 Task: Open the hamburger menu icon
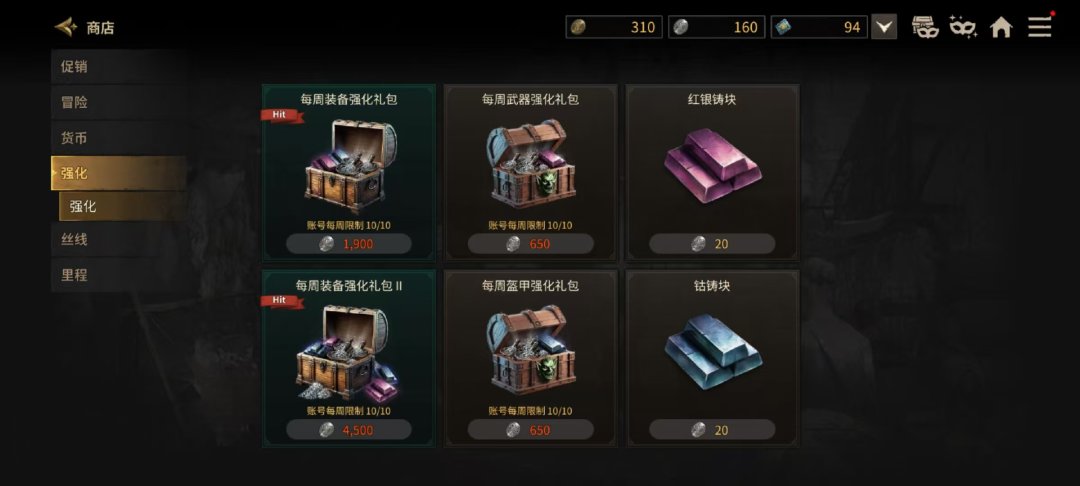[1040, 27]
